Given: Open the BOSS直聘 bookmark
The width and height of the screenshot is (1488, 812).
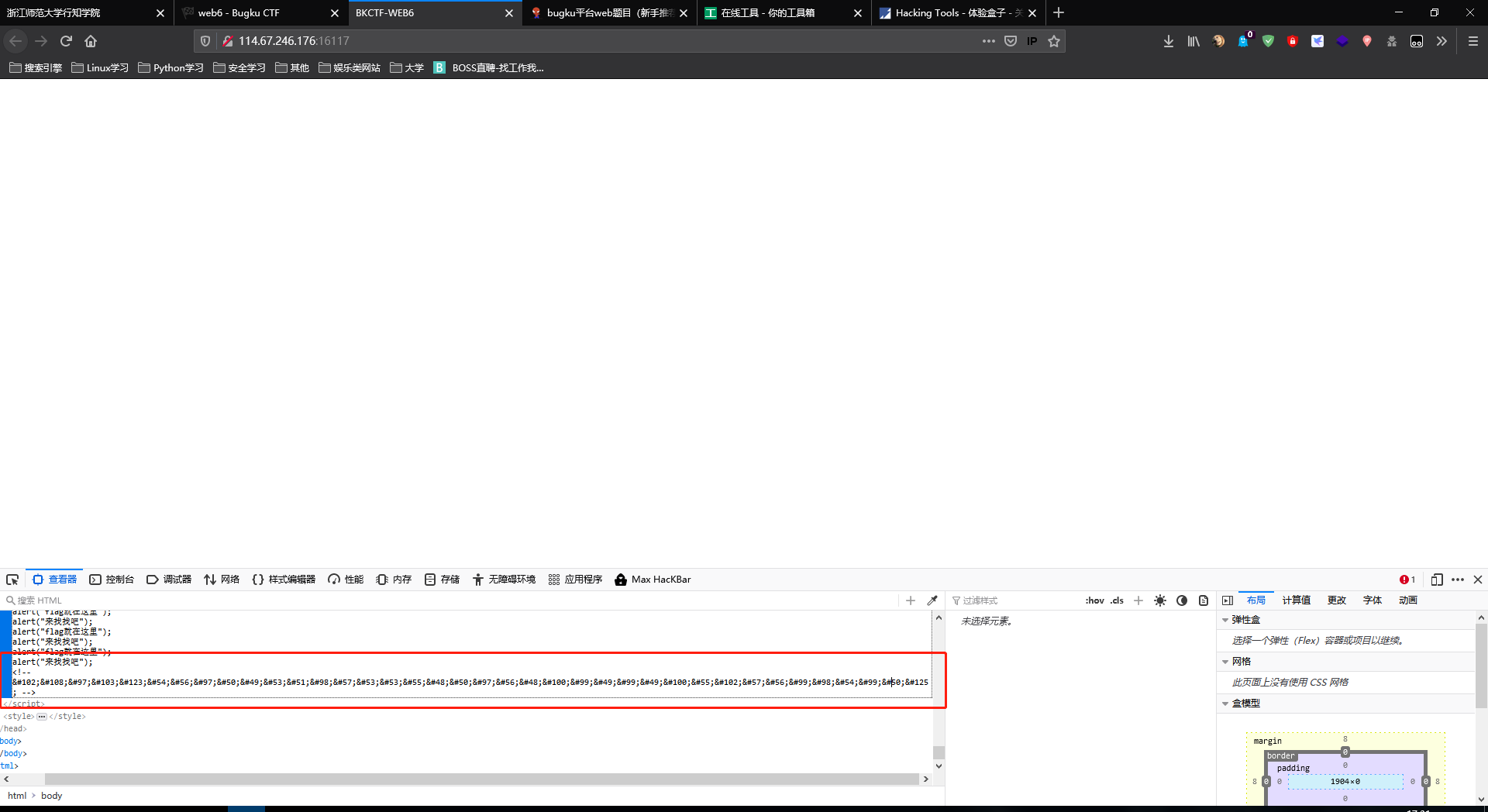Looking at the screenshot, I should click(489, 68).
